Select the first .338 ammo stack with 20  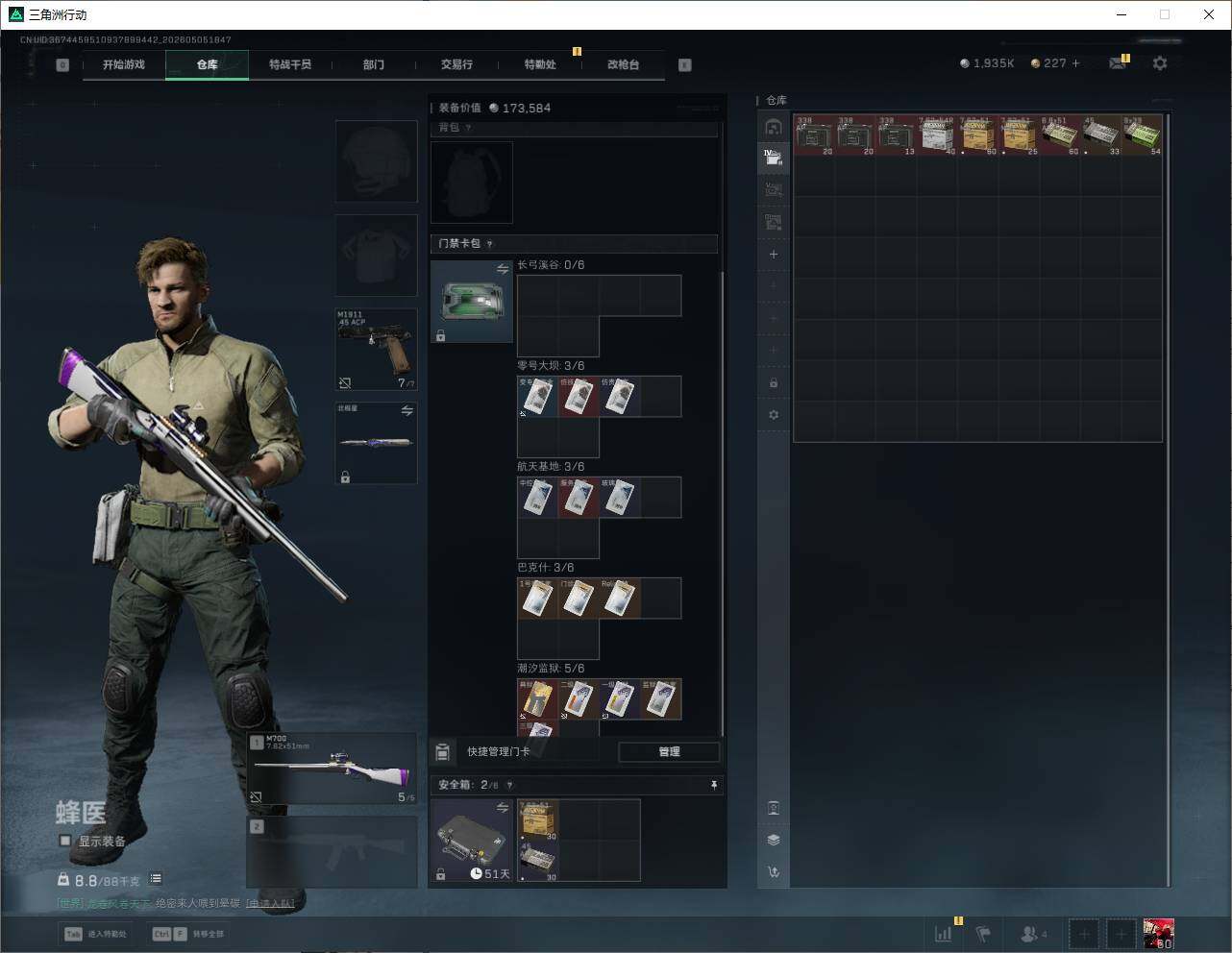pos(815,135)
